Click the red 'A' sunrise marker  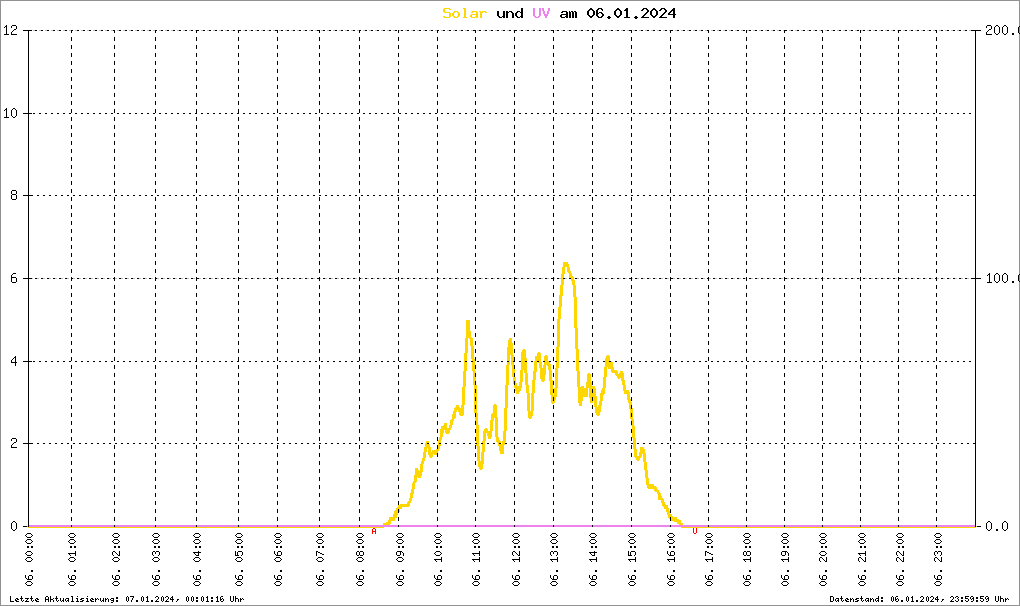[374, 531]
